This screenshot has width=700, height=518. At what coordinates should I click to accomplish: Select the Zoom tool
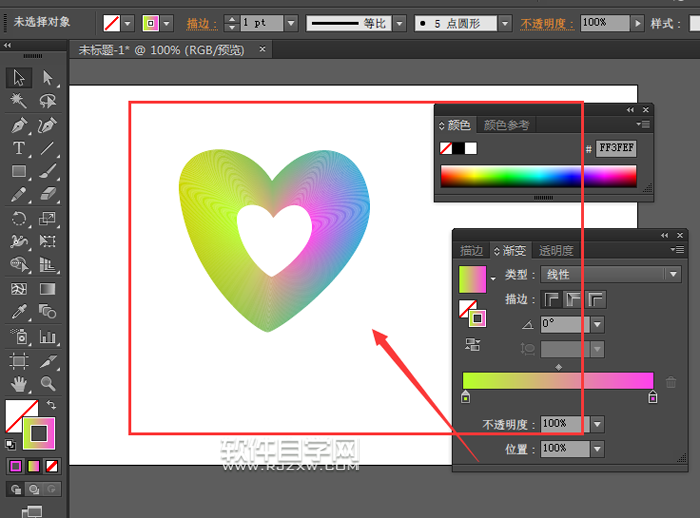tap(47, 383)
